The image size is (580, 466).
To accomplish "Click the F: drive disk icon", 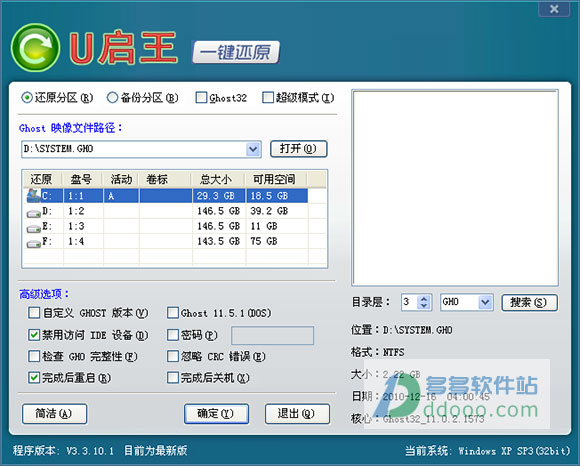I will click(34, 243).
